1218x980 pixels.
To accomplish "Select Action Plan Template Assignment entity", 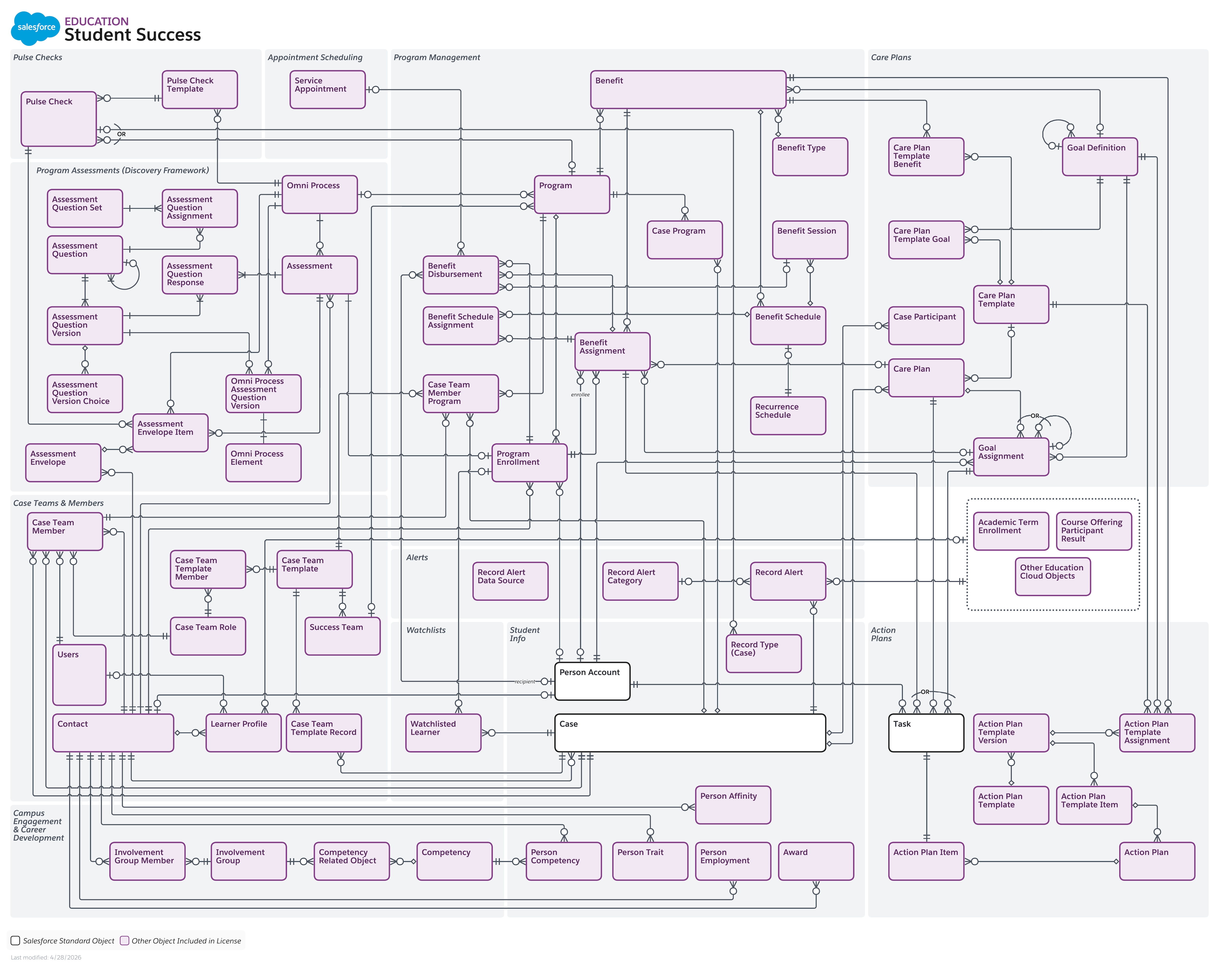I will (x=1158, y=733).
